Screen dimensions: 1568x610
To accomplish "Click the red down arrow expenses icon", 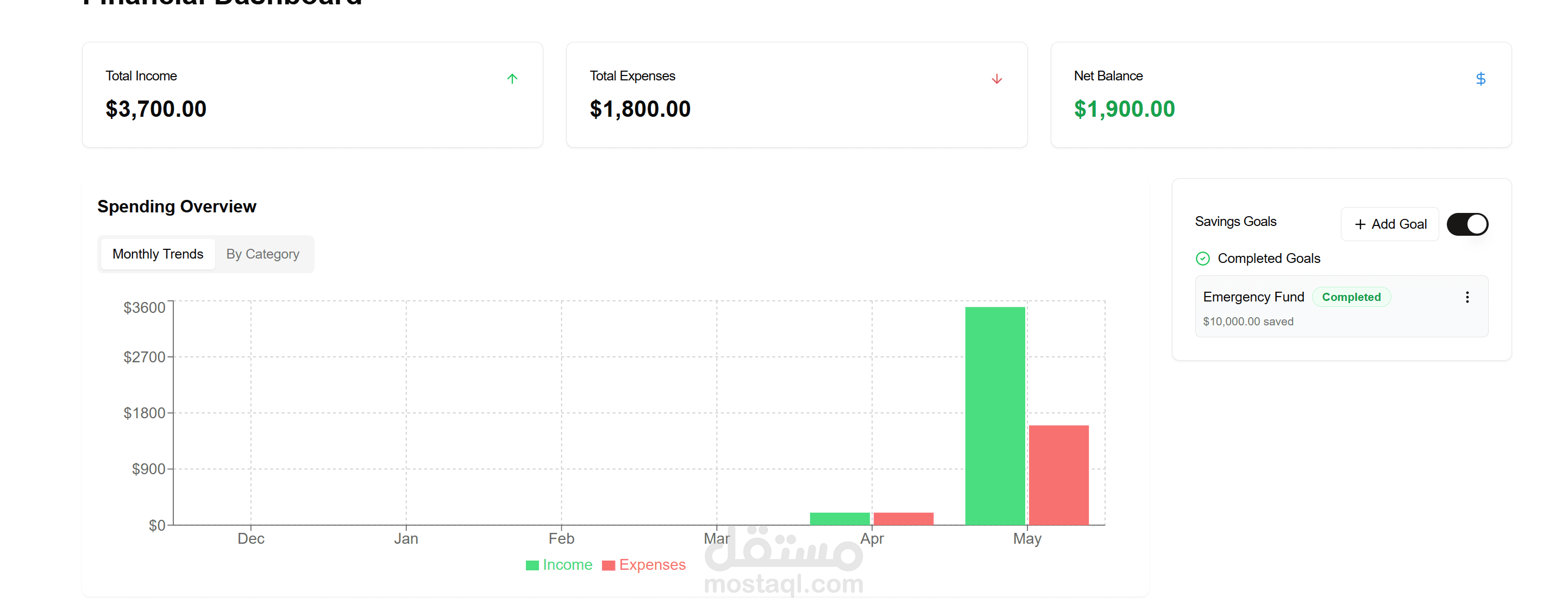I will (x=996, y=79).
